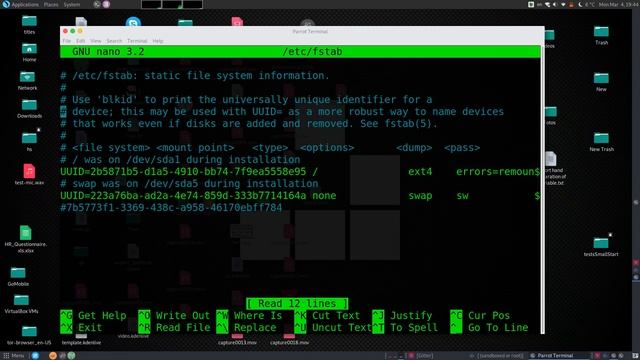Open the testsSmallStart desktop folder
640x360 pixels.
[x=601, y=247]
